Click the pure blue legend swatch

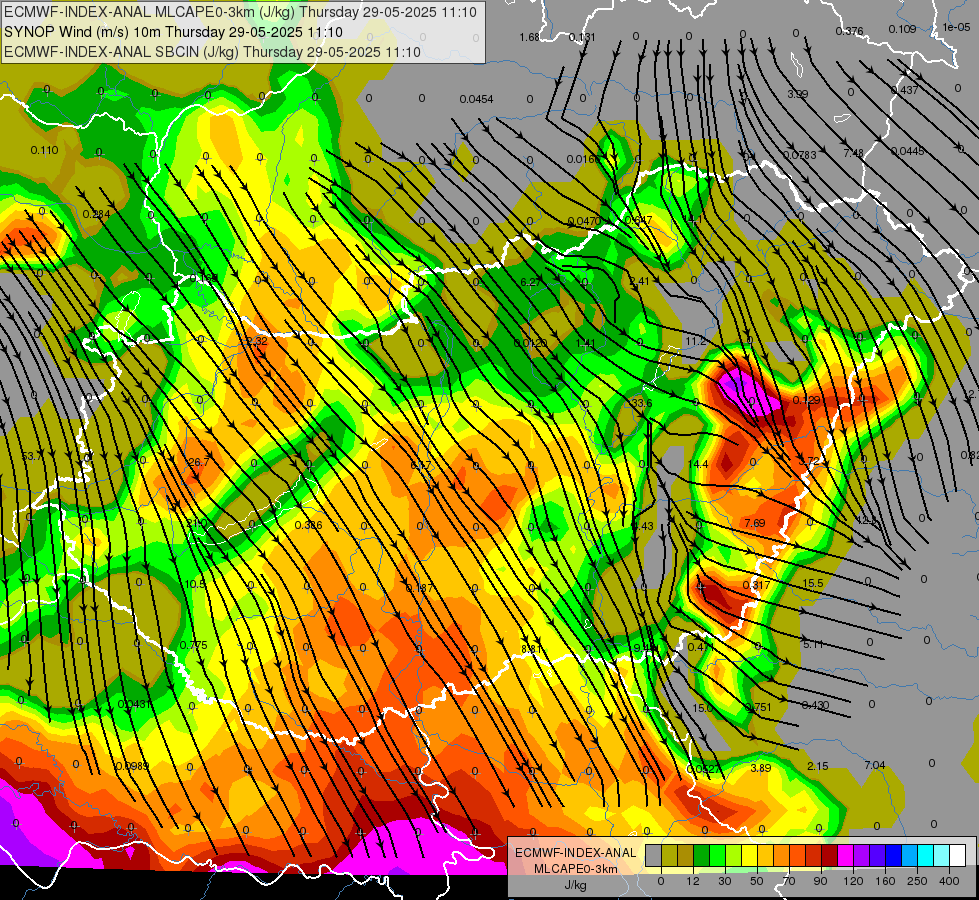pos(894,855)
